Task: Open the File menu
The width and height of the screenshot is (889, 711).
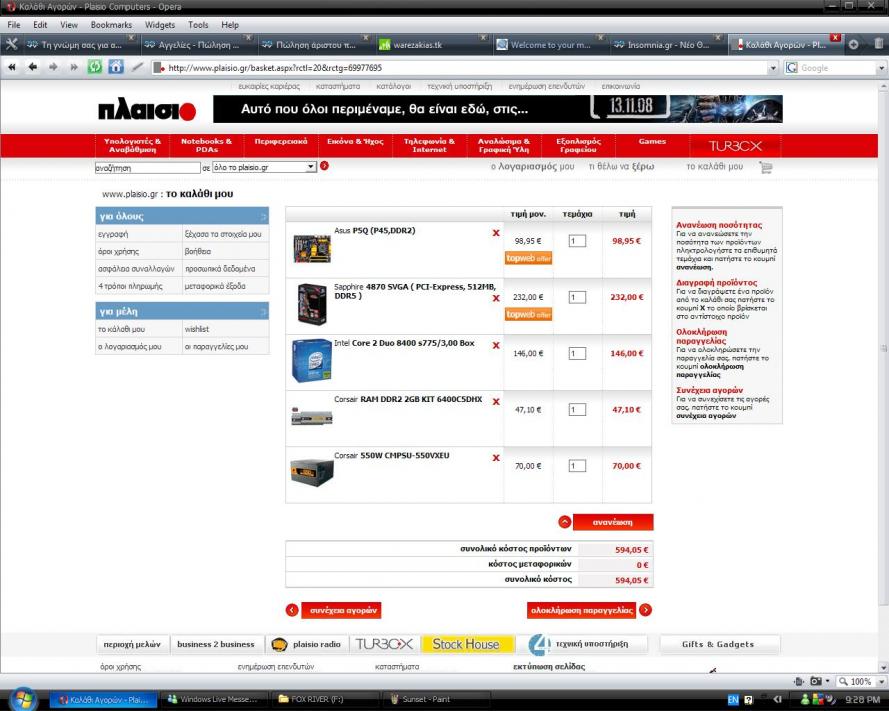Action: pyautogui.click(x=14, y=25)
